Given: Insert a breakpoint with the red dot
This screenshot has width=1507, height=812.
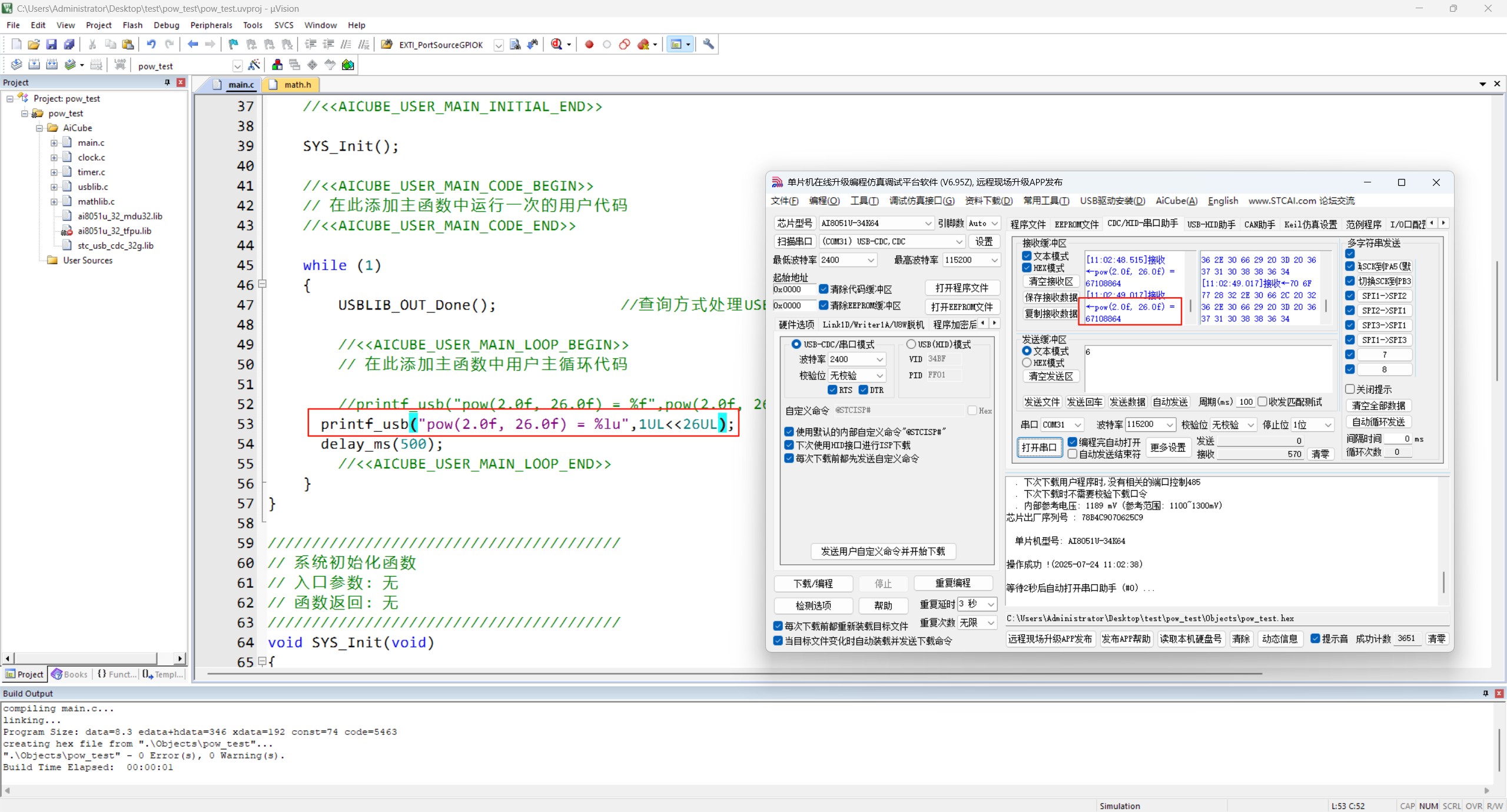Looking at the screenshot, I should pos(589,44).
